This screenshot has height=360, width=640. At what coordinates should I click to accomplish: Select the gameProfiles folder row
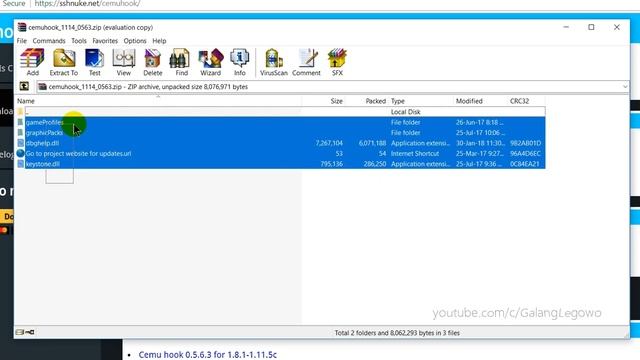coord(281,122)
